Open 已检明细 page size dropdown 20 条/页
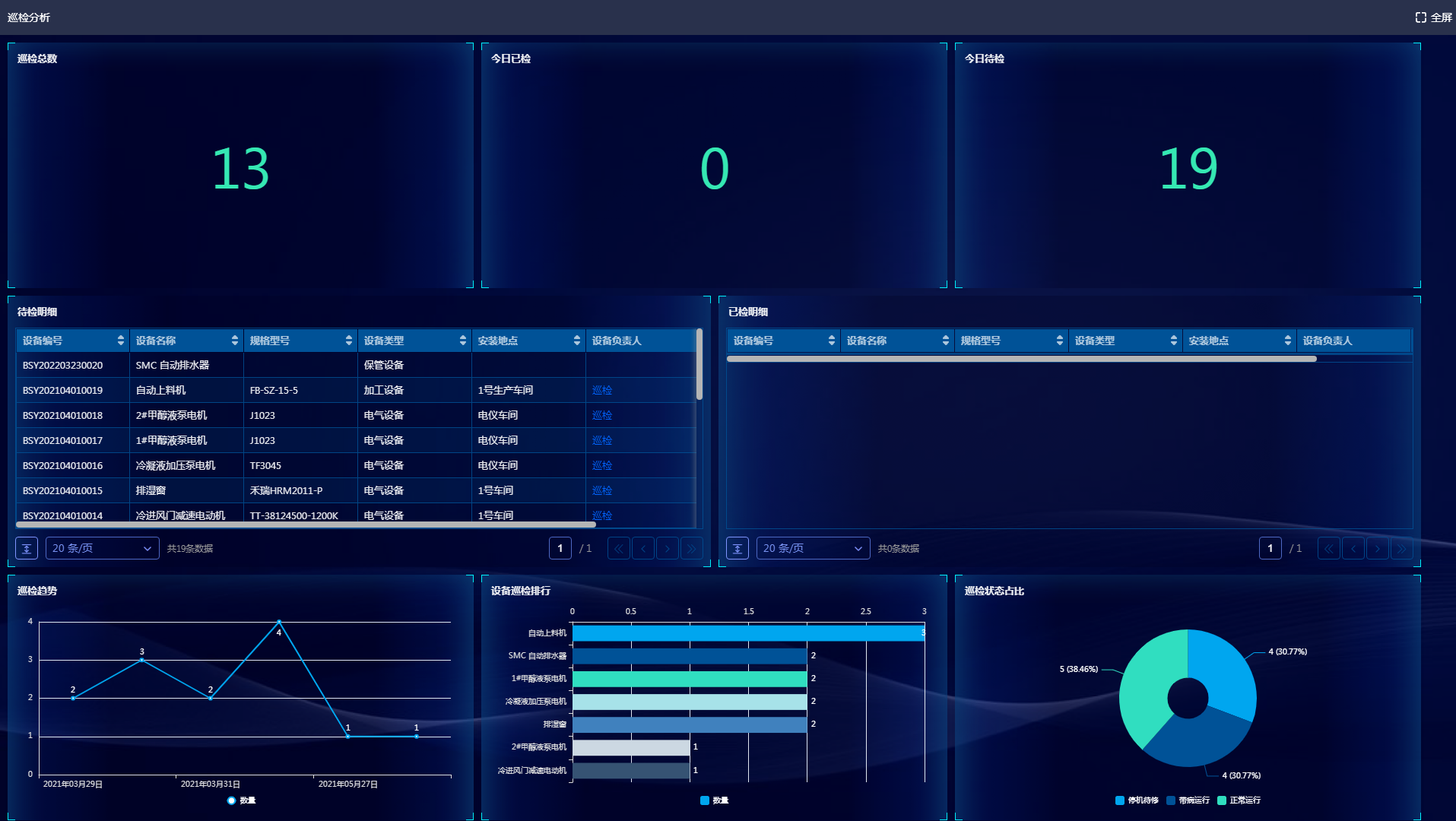 coord(814,548)
